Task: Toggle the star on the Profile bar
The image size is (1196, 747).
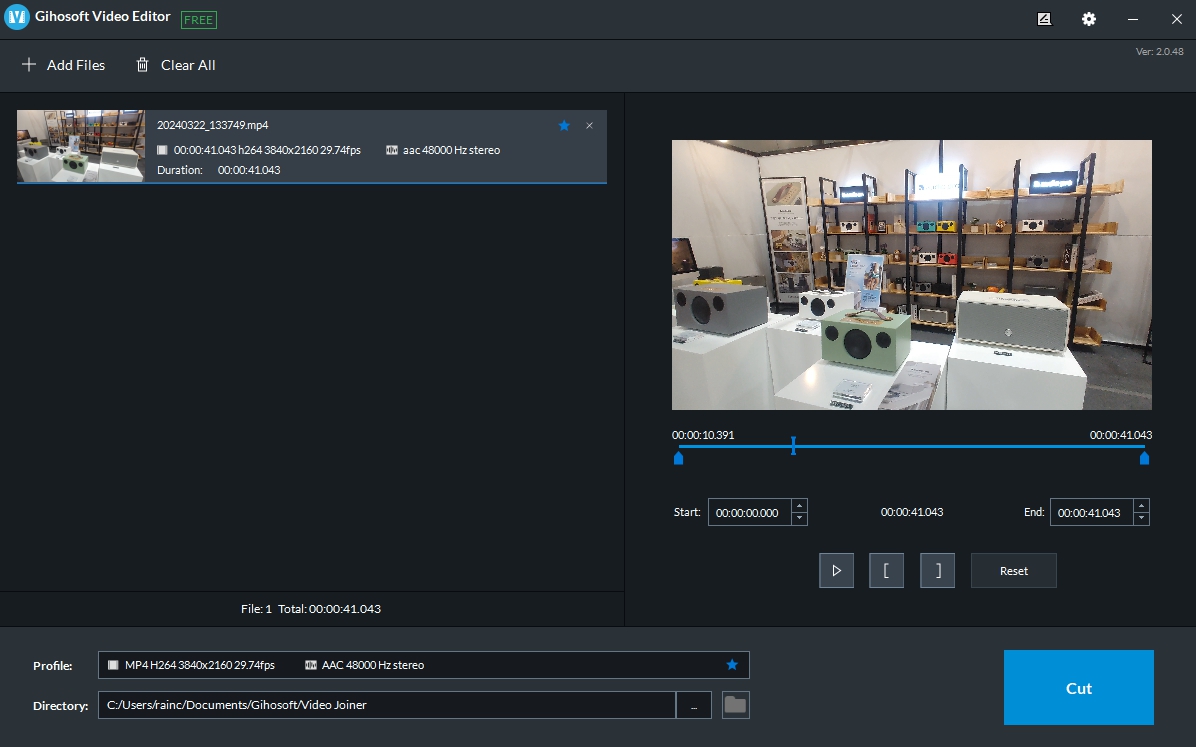Action: (732, 665)
